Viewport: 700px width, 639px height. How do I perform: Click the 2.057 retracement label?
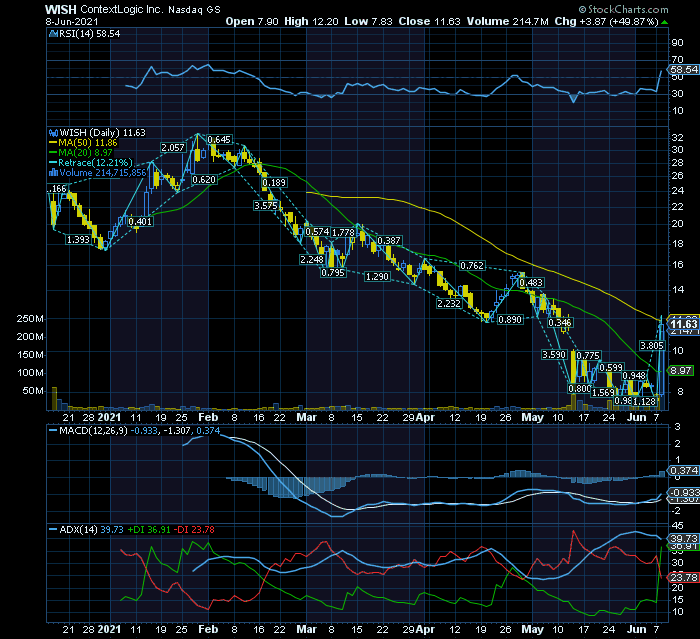tap(173, 148)
